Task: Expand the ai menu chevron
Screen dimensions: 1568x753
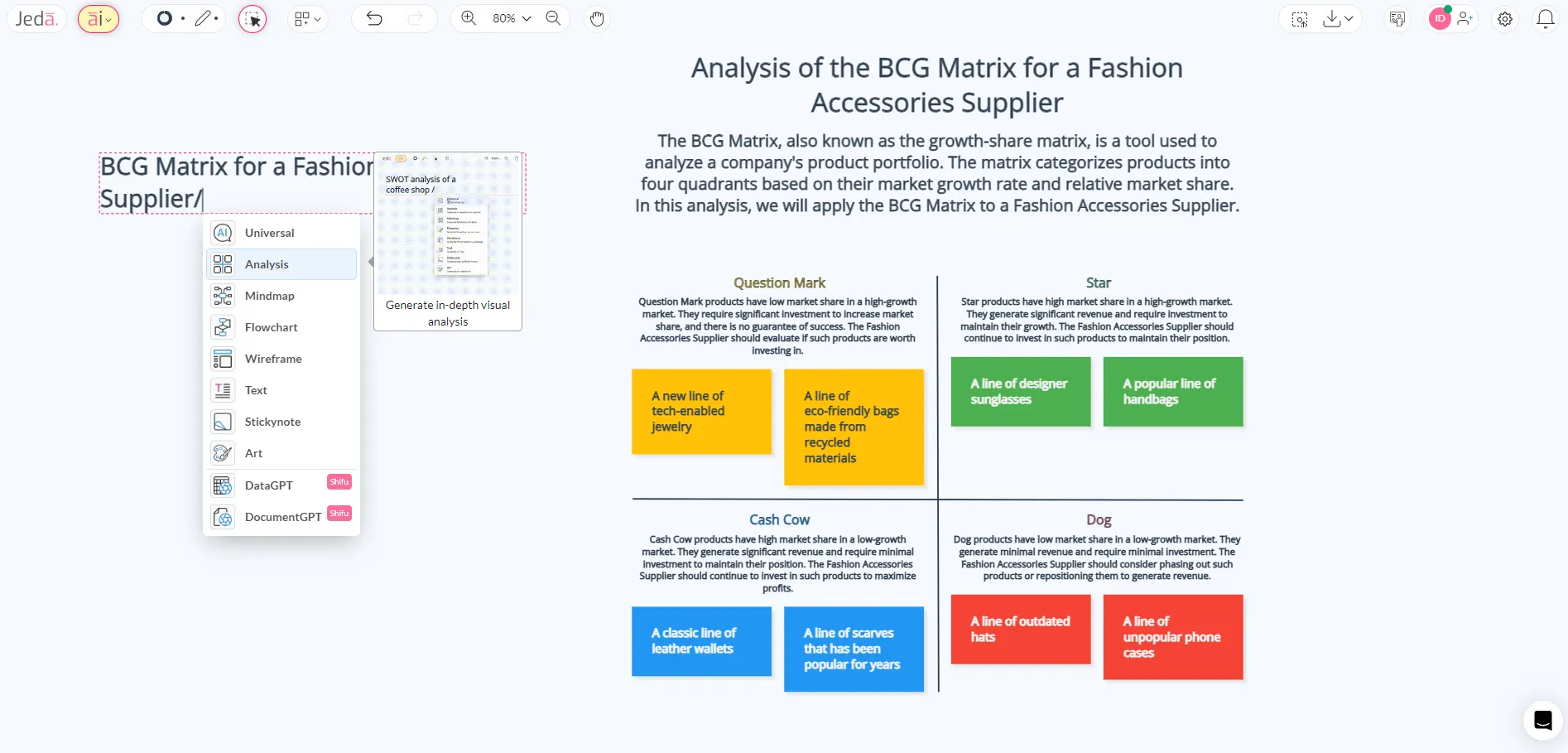Action: (108, 19)
